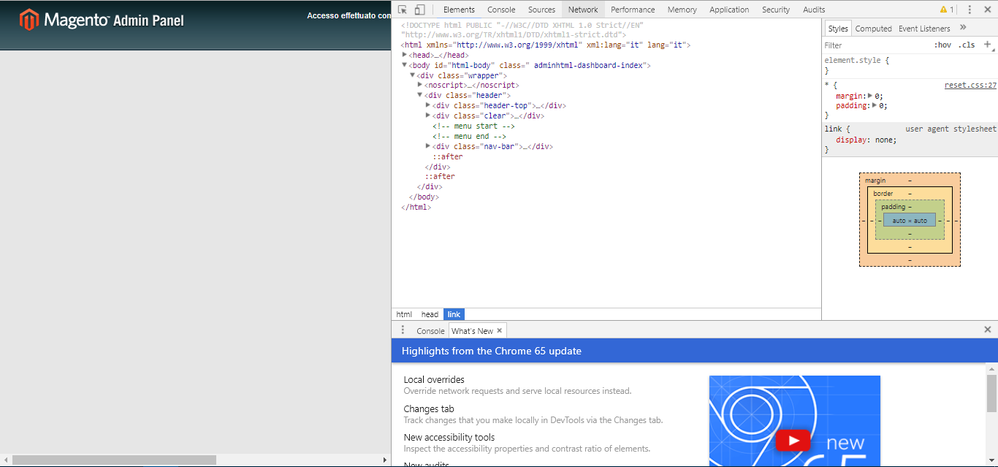Show more Styles pane tabs with chevron
This screenshot has height=467, width=998.
point(963,29)
